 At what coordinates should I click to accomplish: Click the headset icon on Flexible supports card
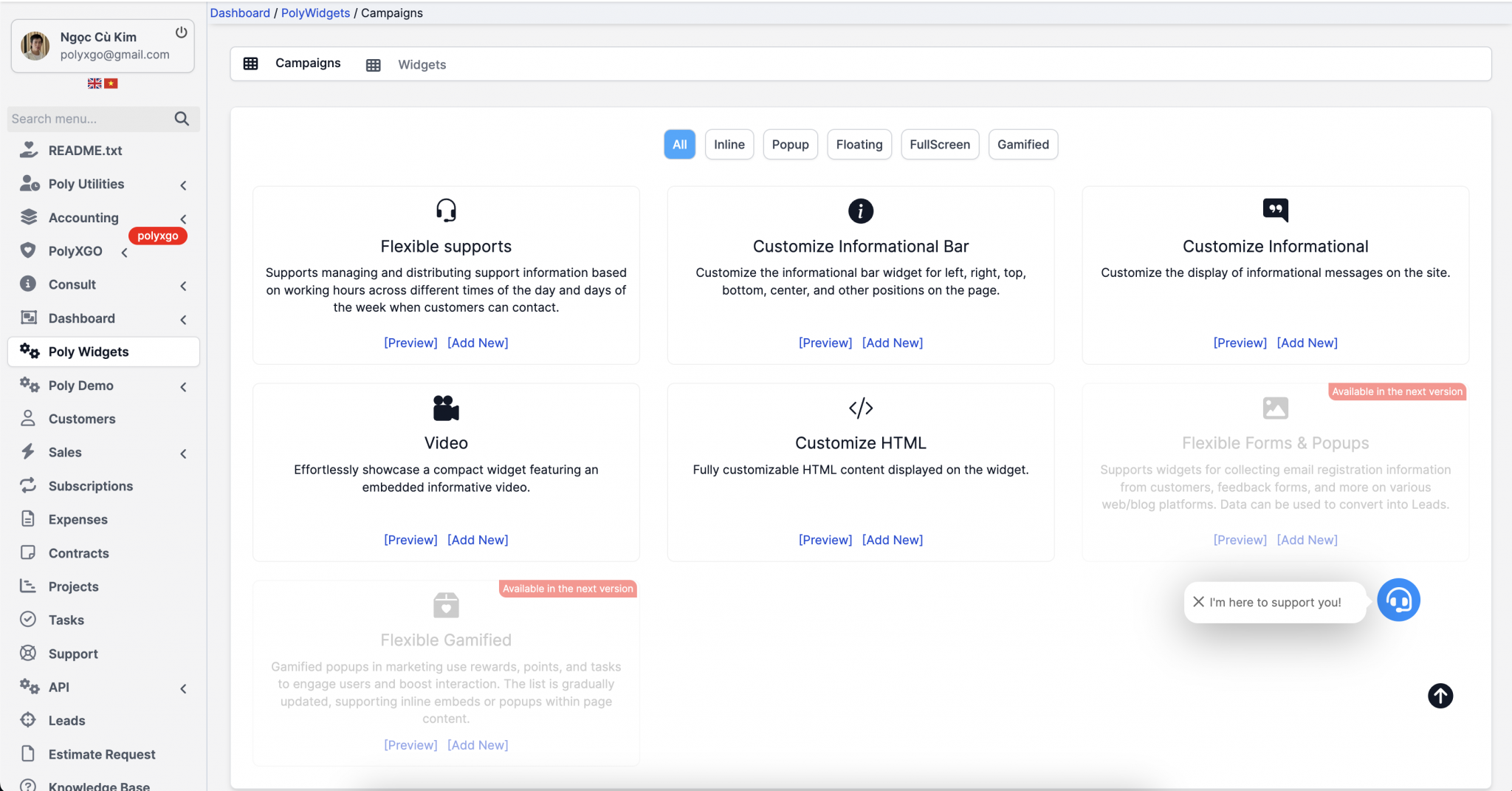point(446,210)
